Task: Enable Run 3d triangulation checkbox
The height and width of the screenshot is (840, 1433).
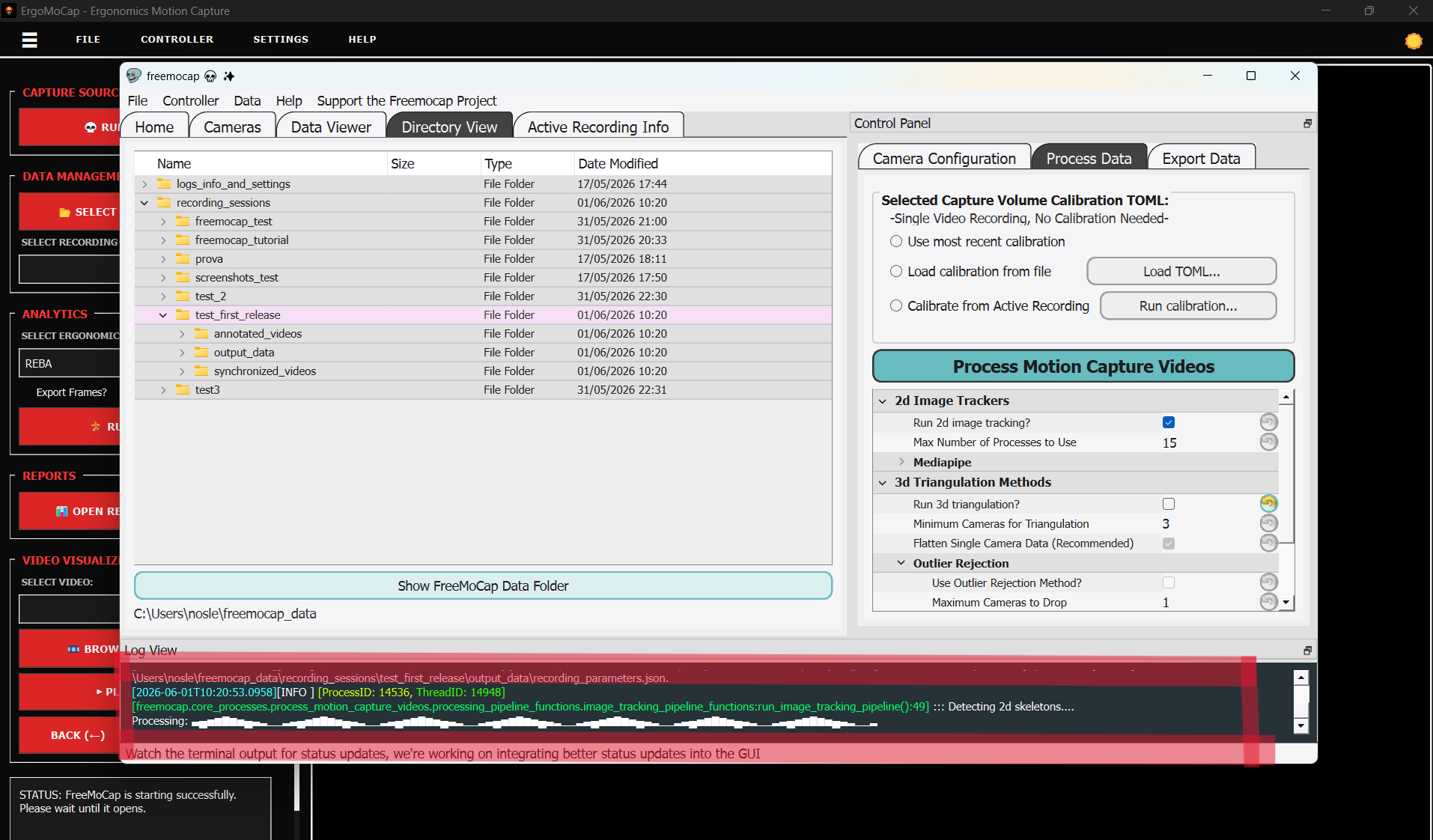Action: (x=1169, y=504)
